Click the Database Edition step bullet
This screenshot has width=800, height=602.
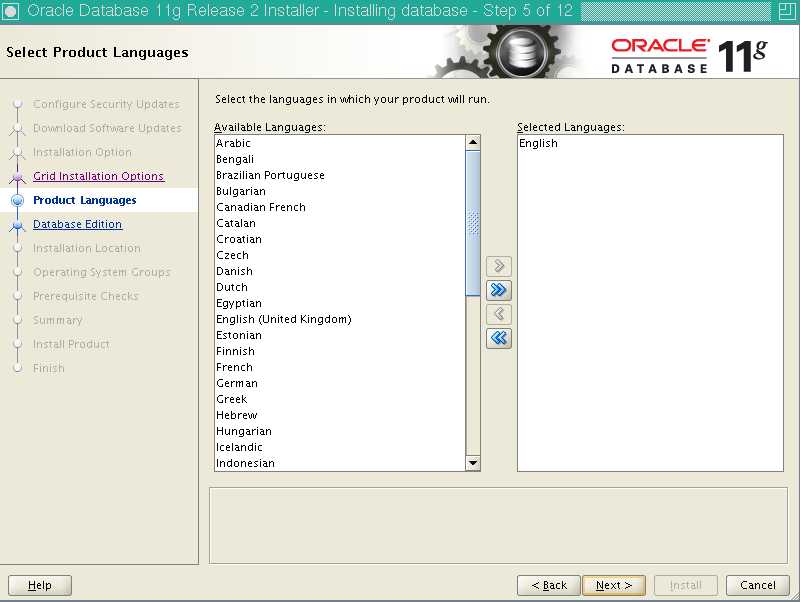point(17,224)
